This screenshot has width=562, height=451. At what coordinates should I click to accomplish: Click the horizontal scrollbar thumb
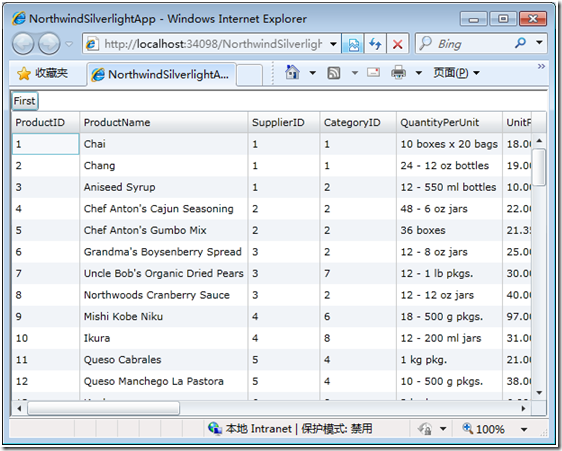coord(104,408)
